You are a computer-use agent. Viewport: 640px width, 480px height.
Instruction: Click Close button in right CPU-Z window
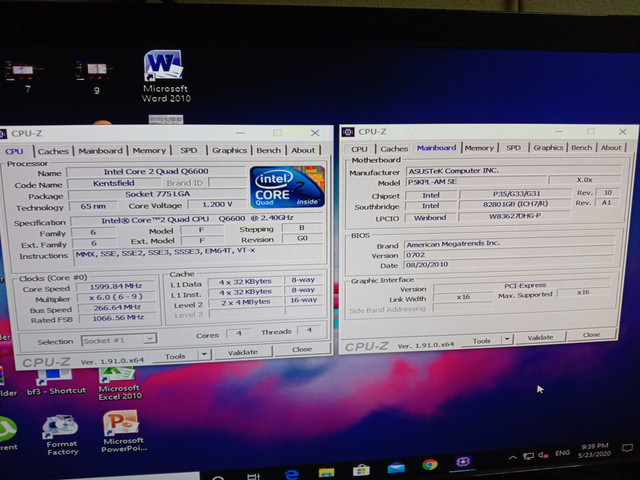coord(591,335)
